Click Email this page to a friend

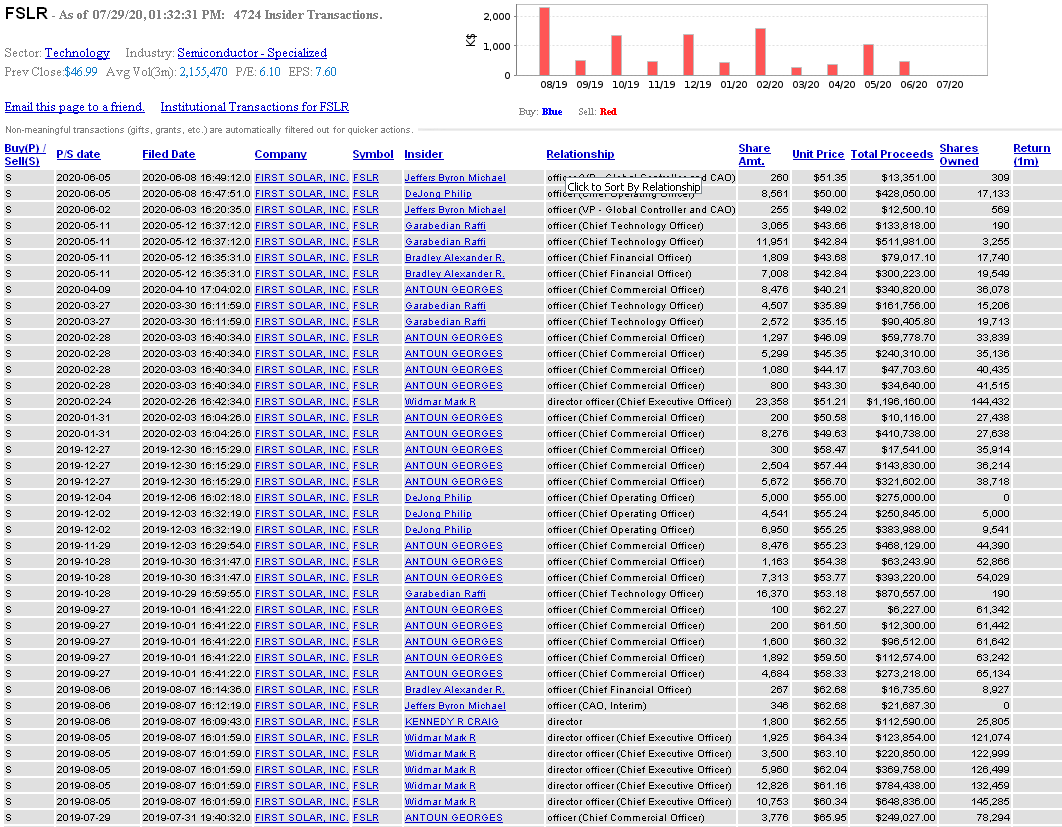[75, 107]
